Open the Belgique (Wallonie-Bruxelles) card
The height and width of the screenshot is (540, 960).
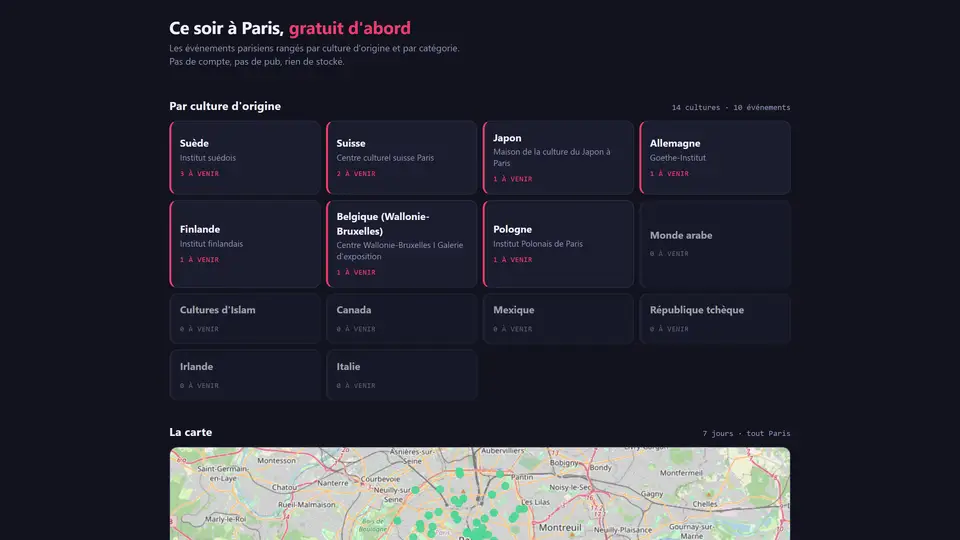point(402,244)
